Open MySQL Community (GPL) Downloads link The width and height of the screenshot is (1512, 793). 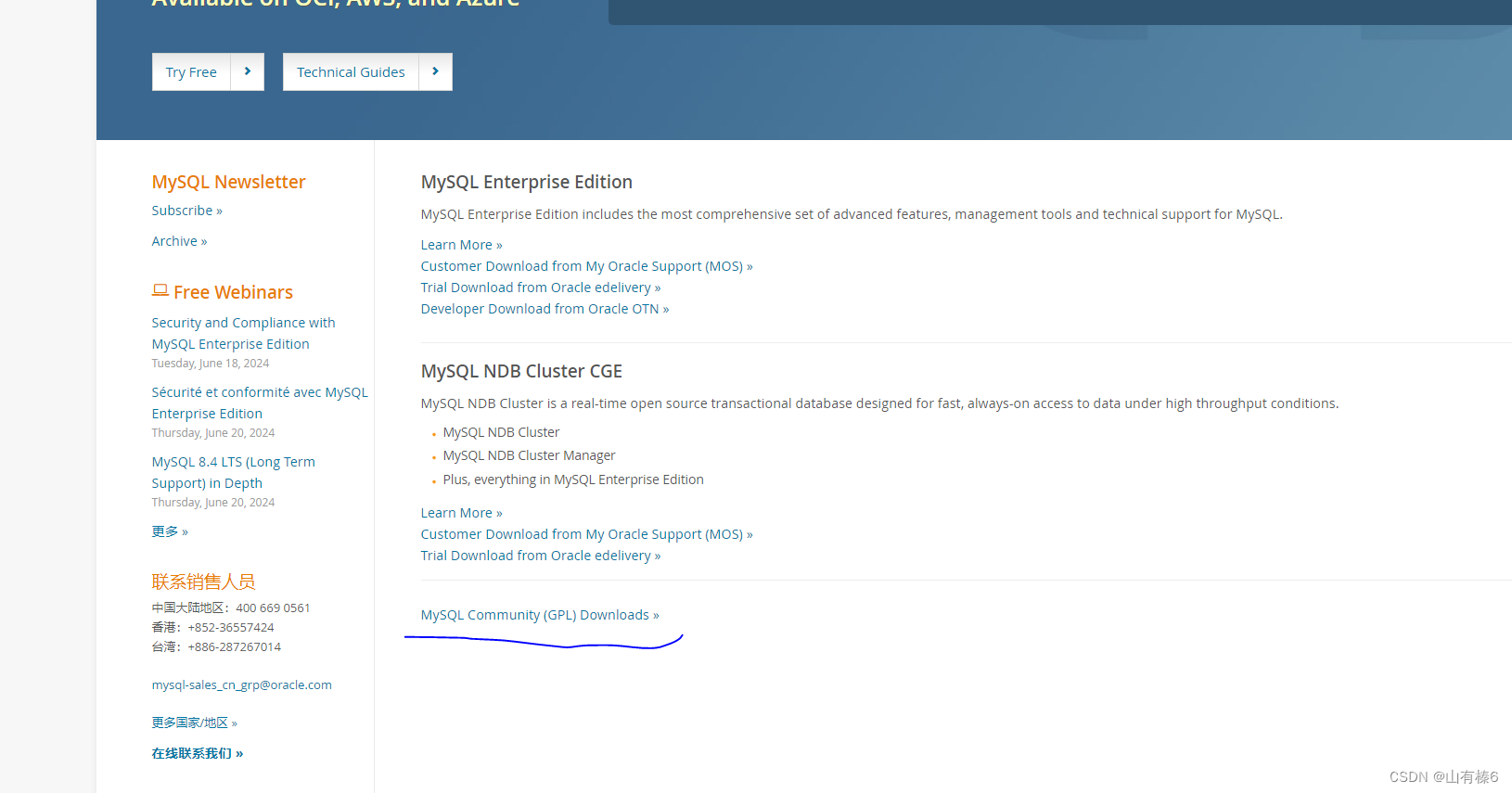pos(540,615)
